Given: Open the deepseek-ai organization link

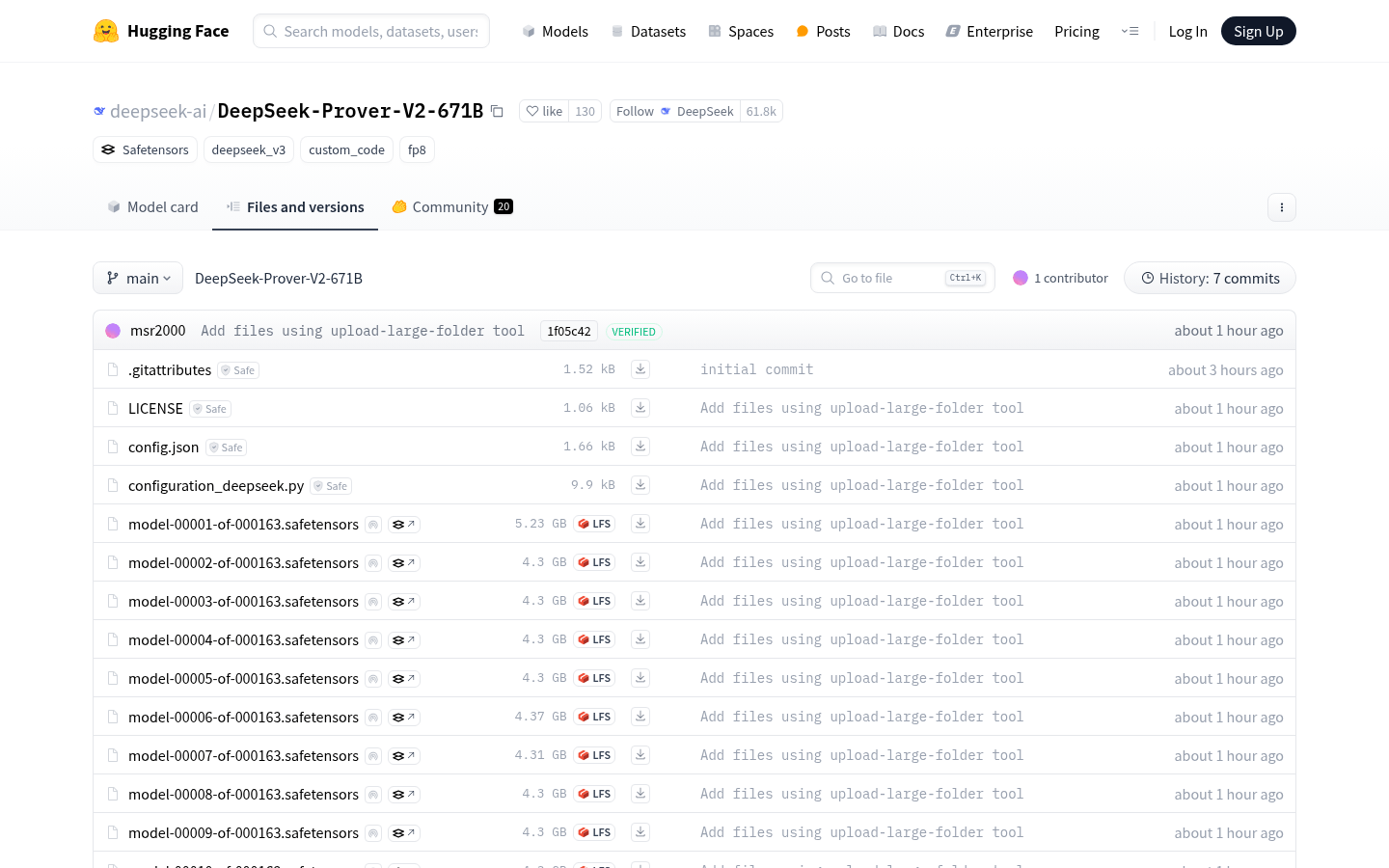Looking at the screenshot, I should click(158, 111).
